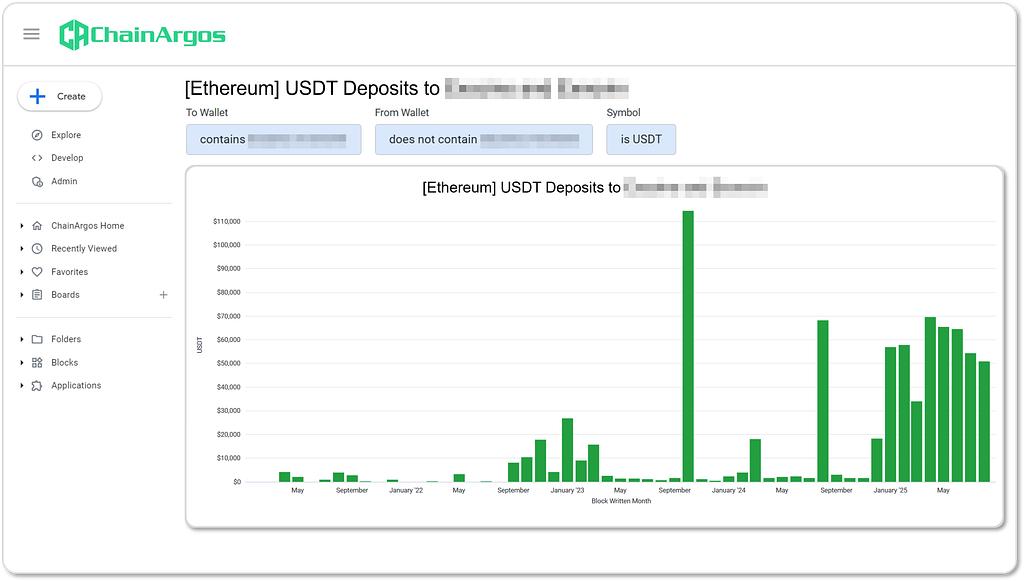Expand the Blocks section arrow
Image resolution: width=1024 pixels, height=581 pixels.
(22, 363)
